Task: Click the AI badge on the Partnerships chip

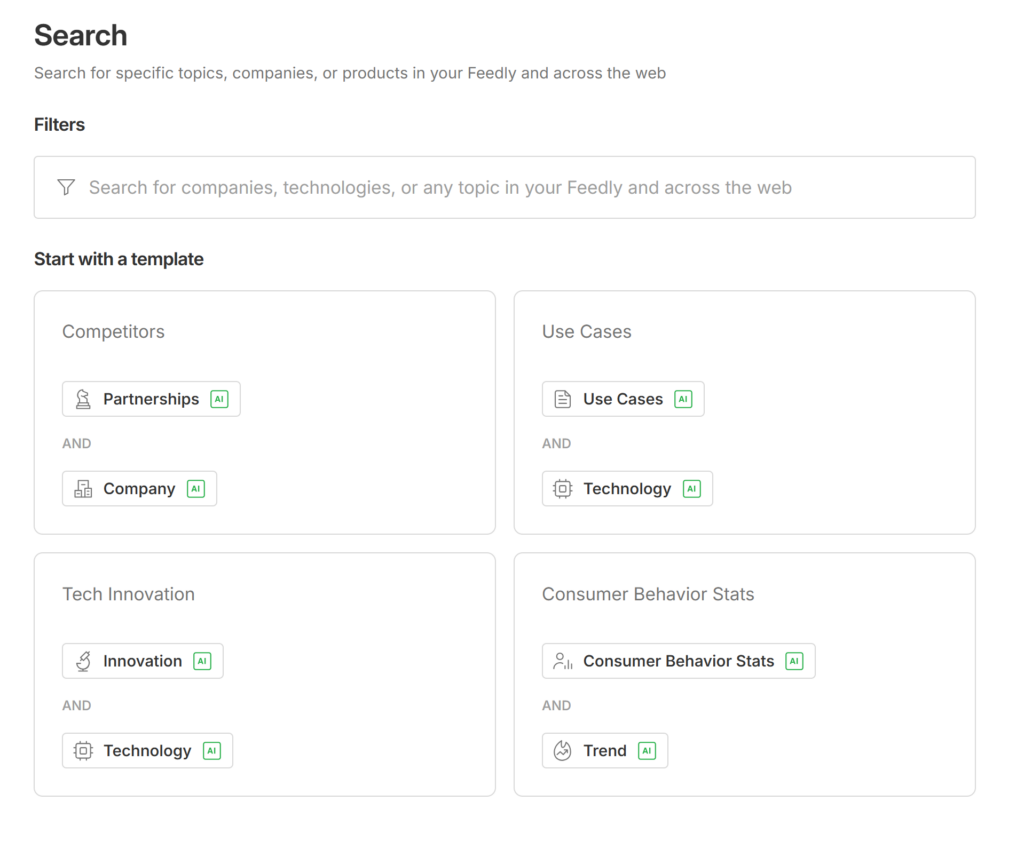Action: coord(219,399)
